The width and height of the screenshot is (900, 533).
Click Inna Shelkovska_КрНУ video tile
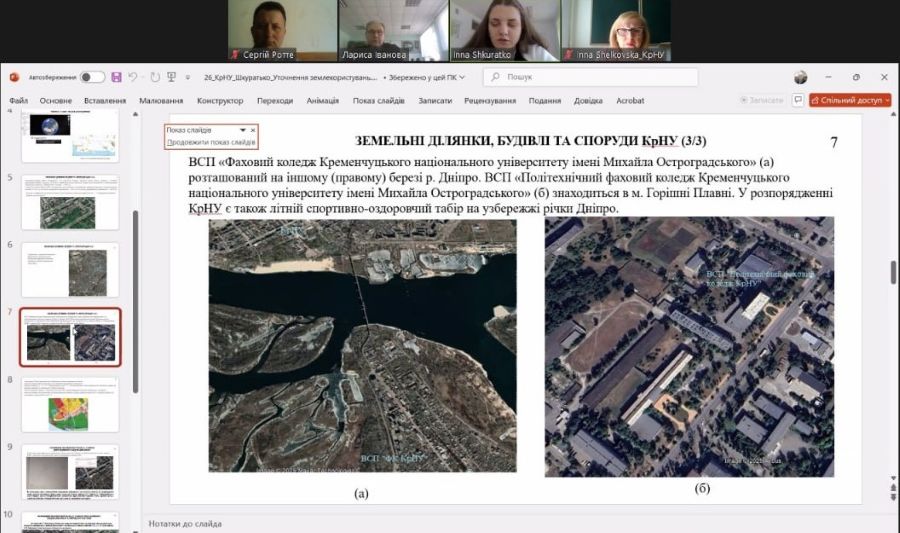point(616,30)
